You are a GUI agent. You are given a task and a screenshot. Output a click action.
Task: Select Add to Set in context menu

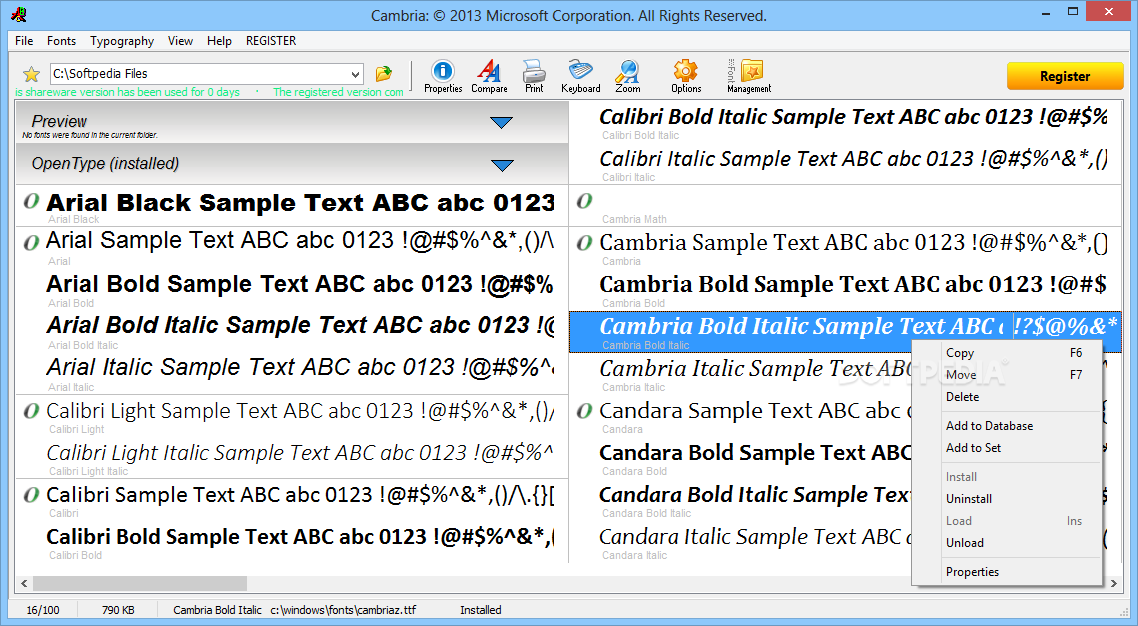click(1007, 448)
